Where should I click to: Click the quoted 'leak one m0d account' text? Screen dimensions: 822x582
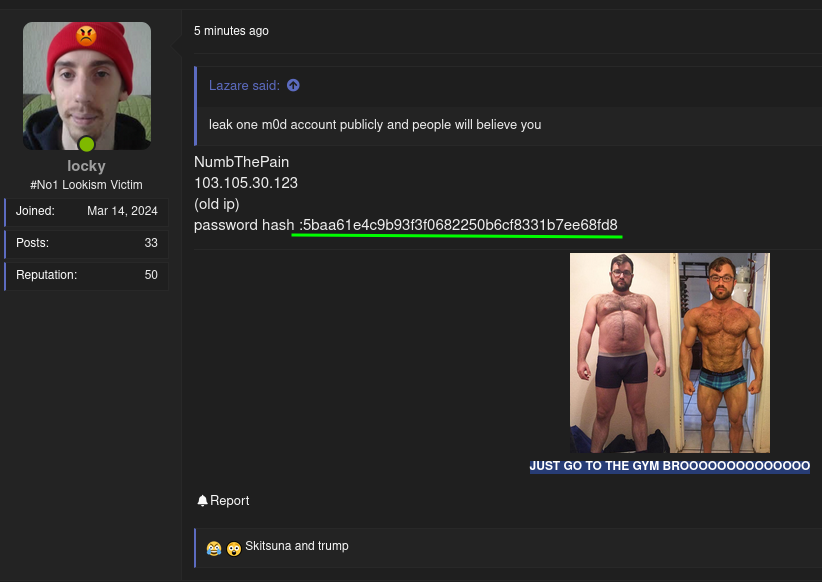[375, 124]
